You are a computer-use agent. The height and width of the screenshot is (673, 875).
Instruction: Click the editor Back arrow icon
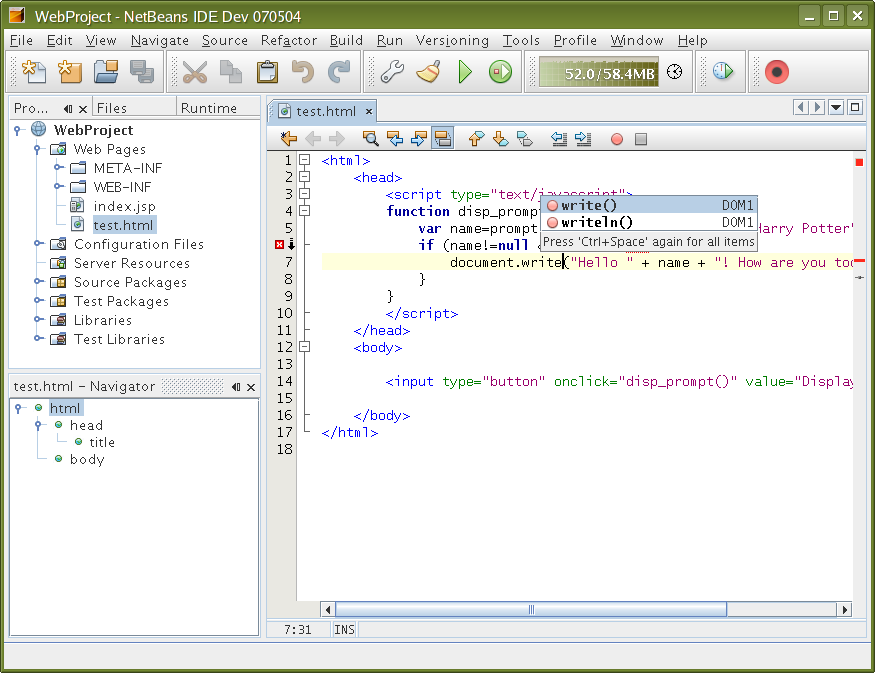(x=313, y=138)
